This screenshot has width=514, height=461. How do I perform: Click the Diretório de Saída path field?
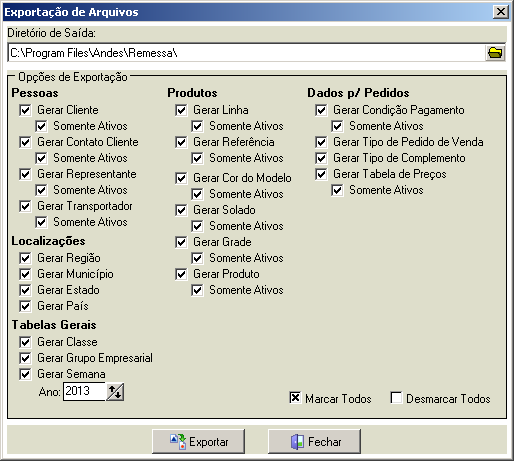[246, 53]
